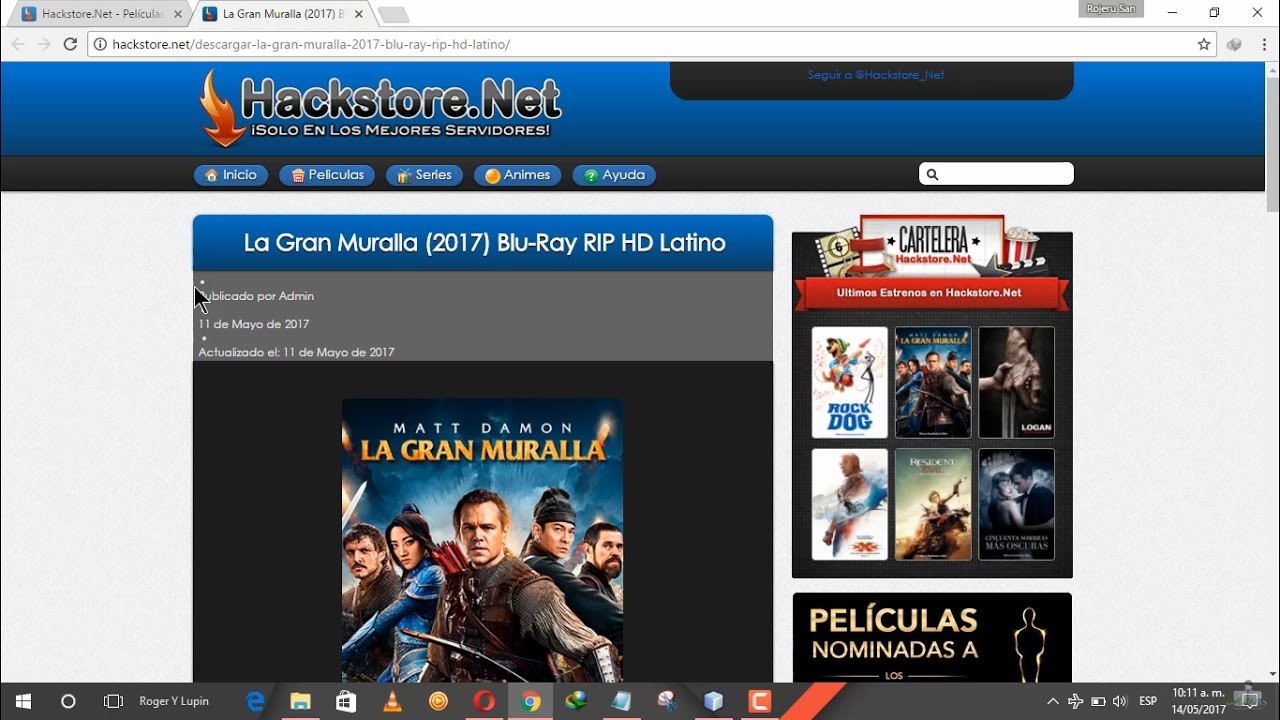Bookmark this page with the star icon
Screen dimensions: 1280x720
pyautogui.click(x=1204, y=44)
